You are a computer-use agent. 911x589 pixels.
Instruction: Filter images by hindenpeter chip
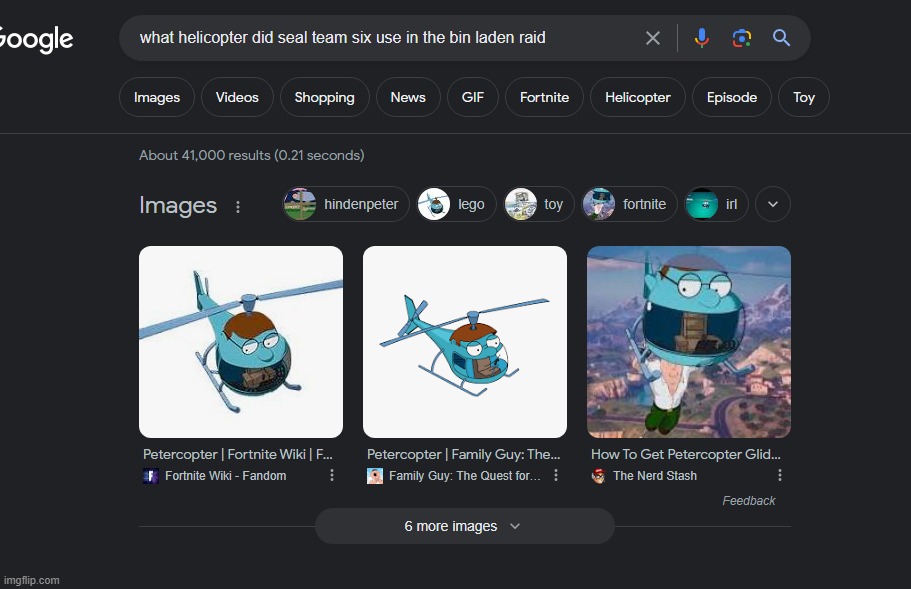(x=346, y=204)
